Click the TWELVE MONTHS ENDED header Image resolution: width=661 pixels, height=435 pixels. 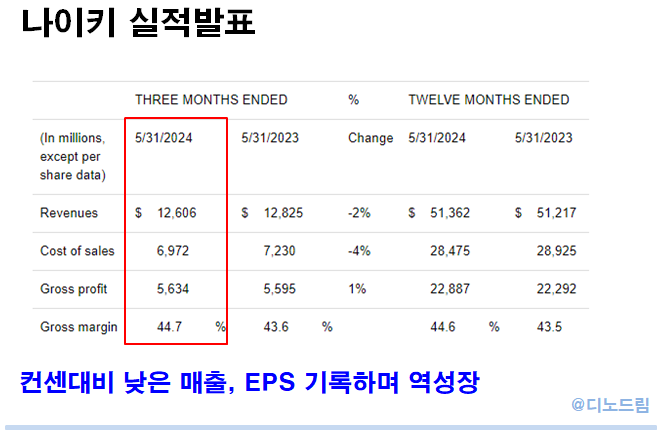point(489,100)
